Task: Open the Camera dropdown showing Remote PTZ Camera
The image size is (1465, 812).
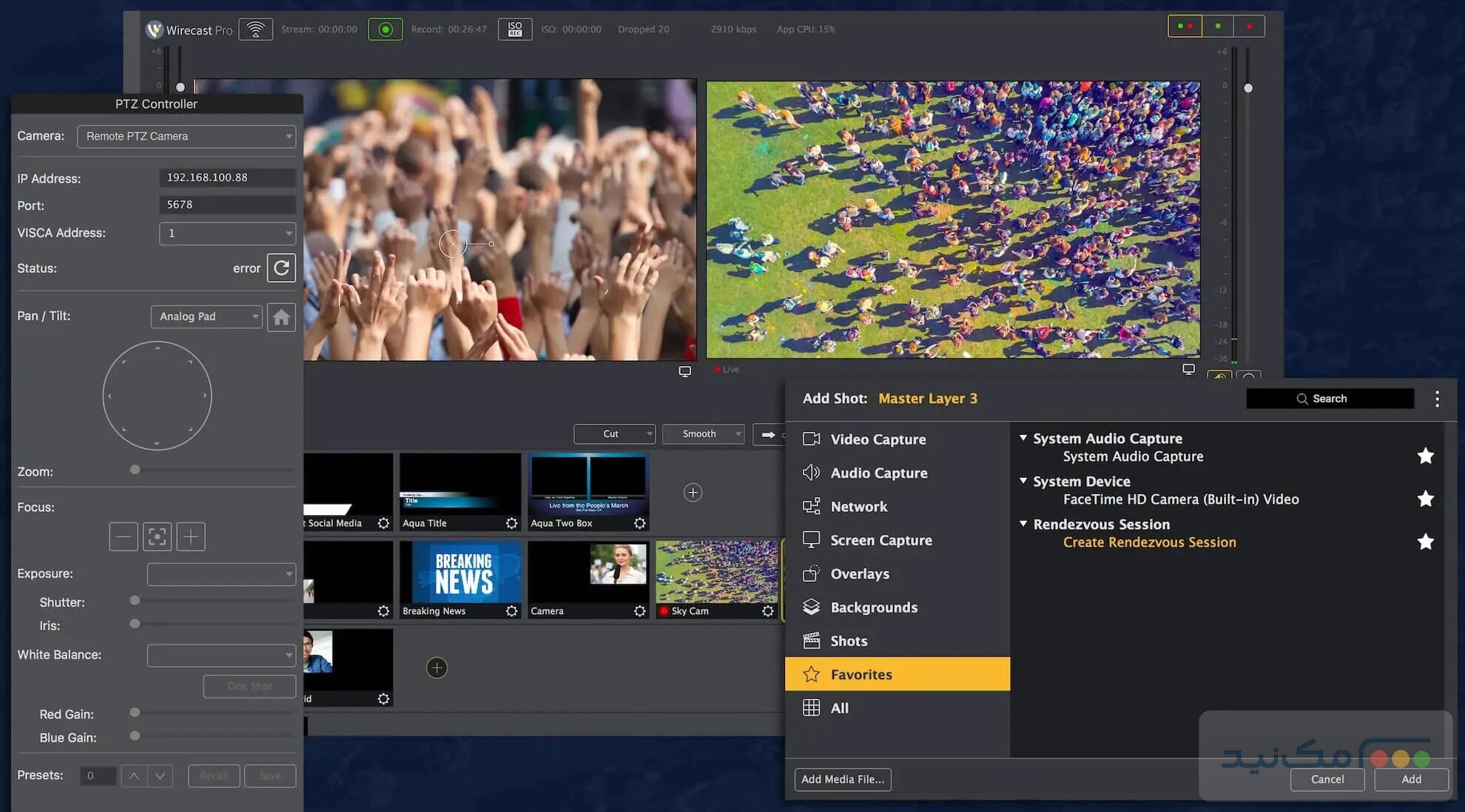Action: coord(186,136)
